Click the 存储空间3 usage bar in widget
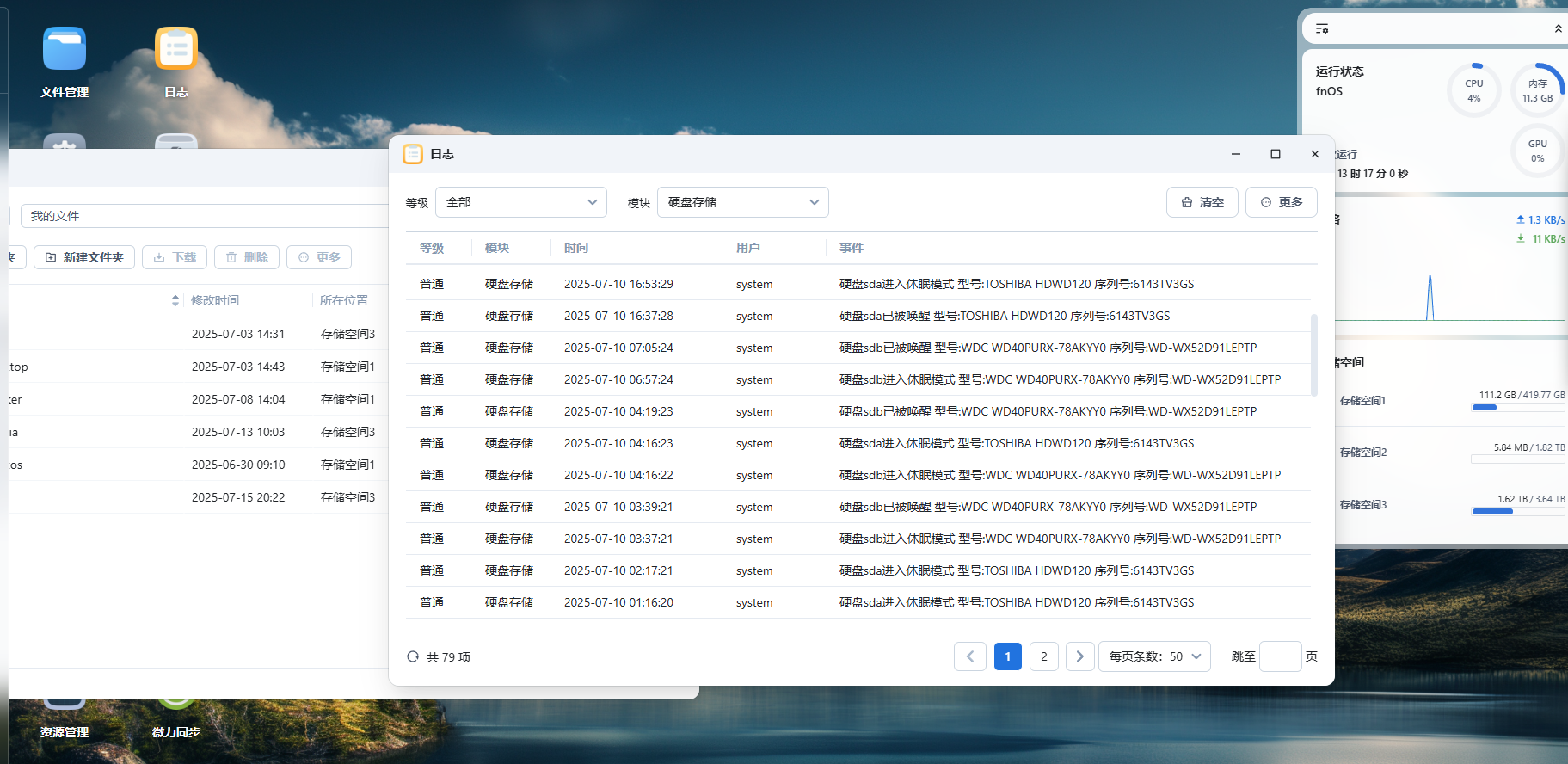 click(1518, 511)
